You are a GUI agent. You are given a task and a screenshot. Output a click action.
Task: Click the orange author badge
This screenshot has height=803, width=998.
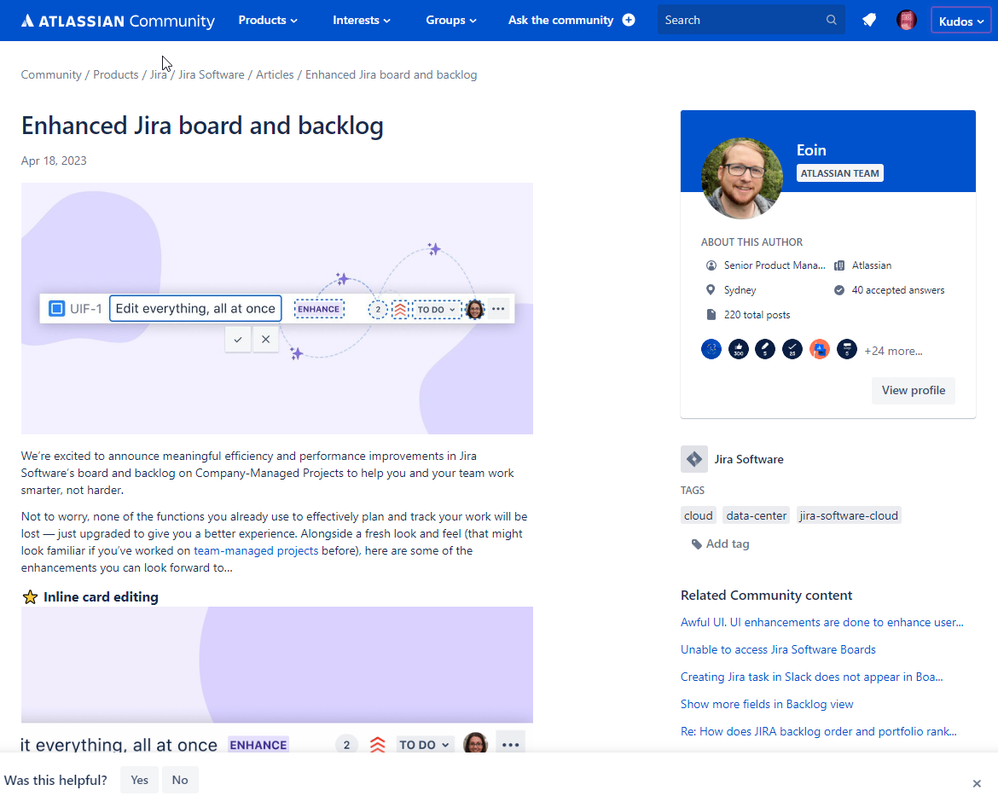point(819,349)
